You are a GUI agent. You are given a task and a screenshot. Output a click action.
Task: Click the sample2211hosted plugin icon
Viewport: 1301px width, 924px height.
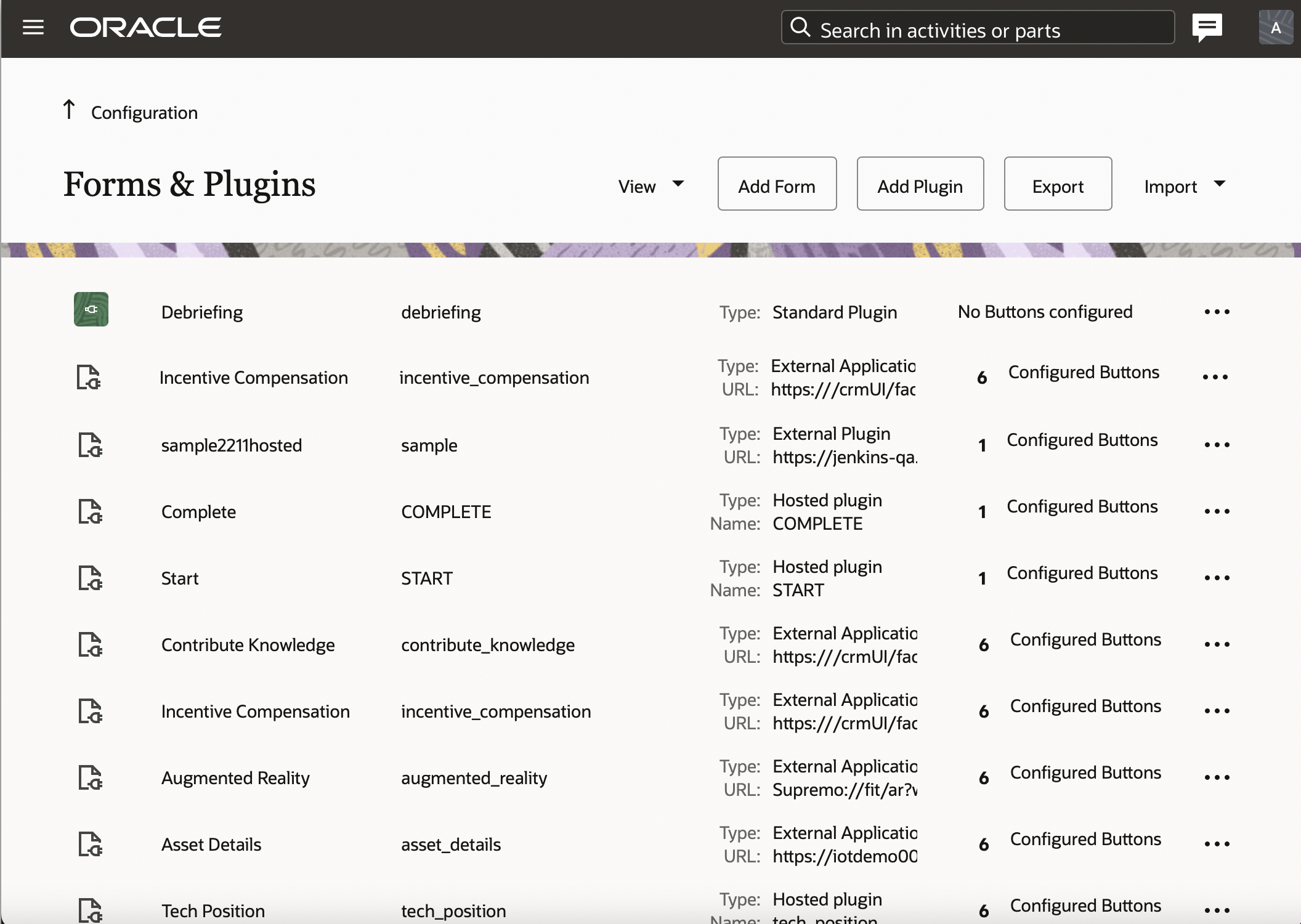[90, 445]
